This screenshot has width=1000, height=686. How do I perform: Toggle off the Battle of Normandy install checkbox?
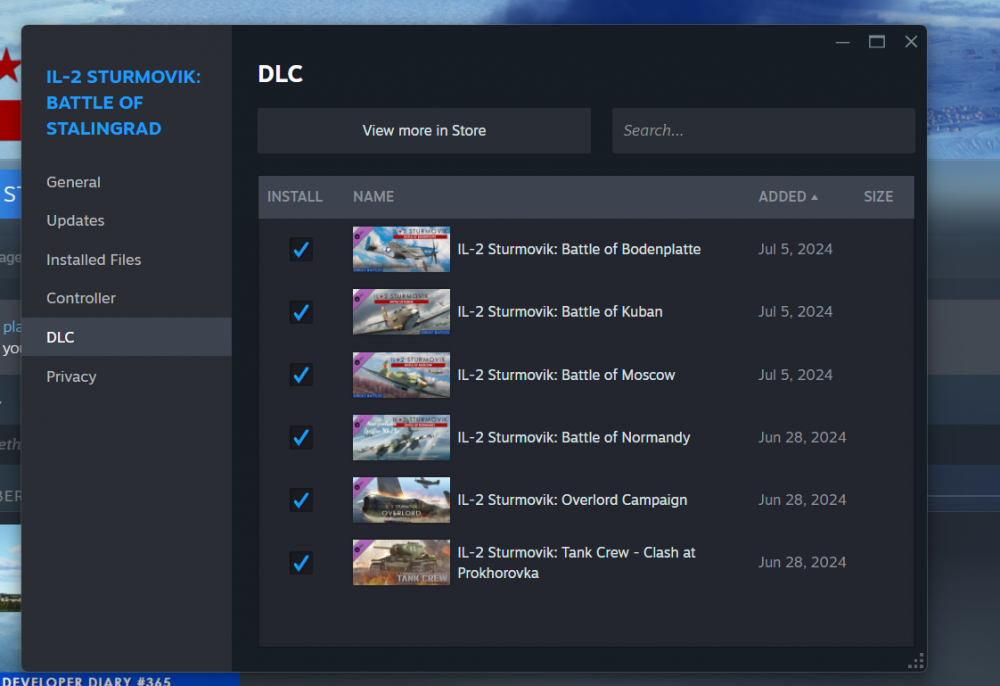[x=301, y=437]
